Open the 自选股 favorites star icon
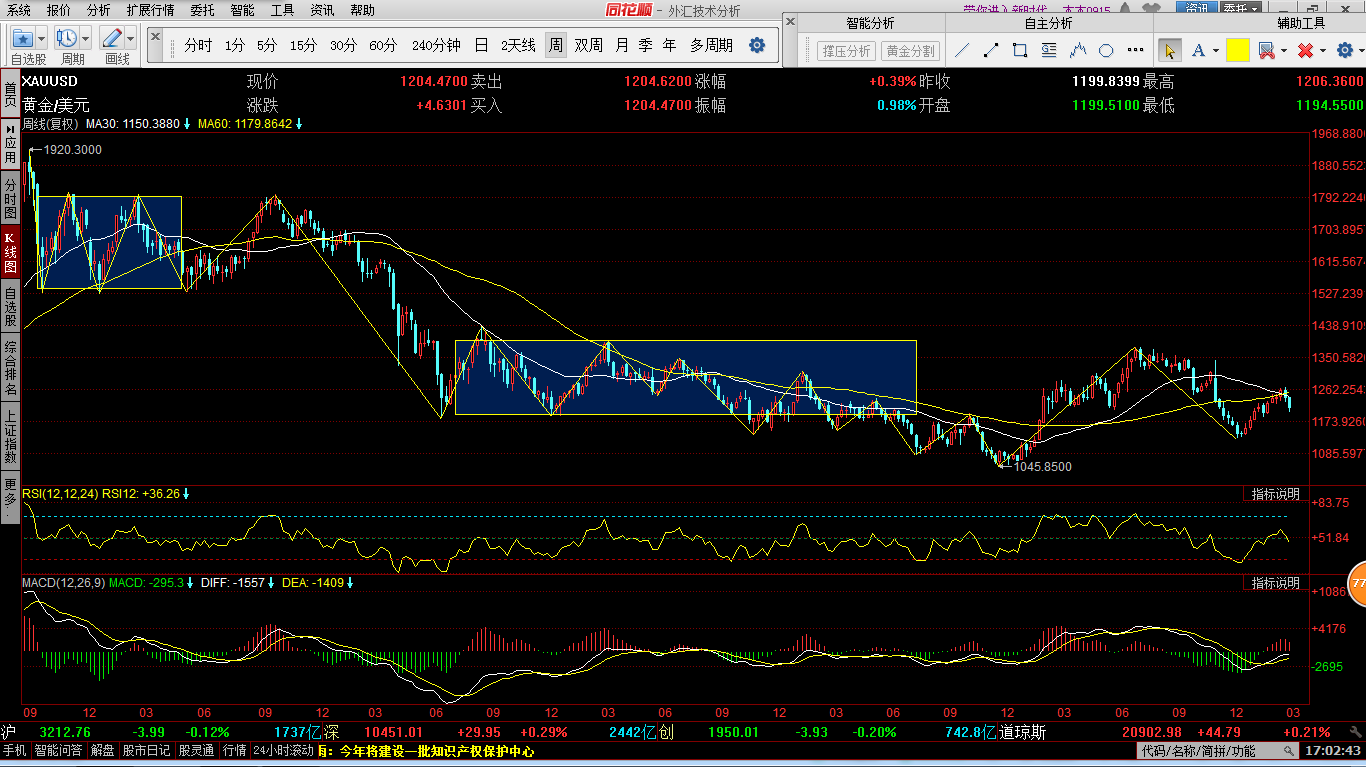This screenshot has width=1366, height=767. 22,38
